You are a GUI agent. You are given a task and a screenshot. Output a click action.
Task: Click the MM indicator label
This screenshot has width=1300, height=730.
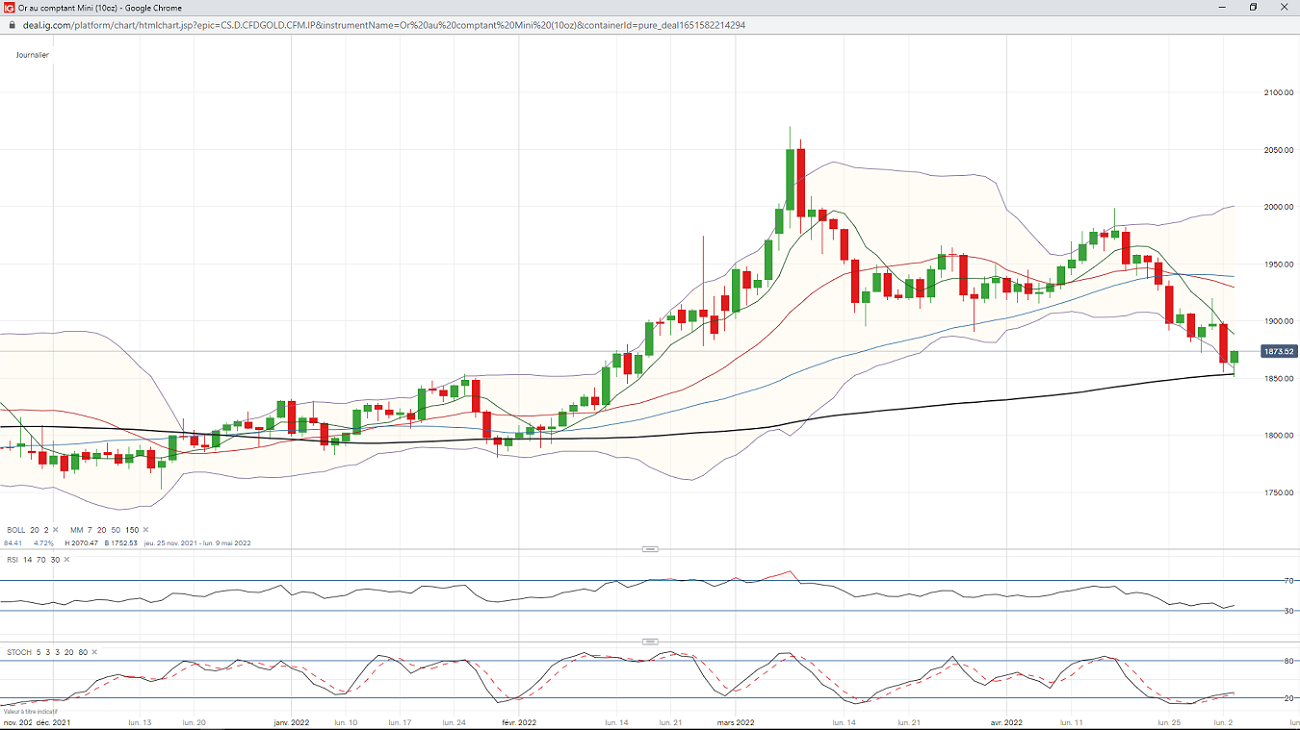pos(76,530)
